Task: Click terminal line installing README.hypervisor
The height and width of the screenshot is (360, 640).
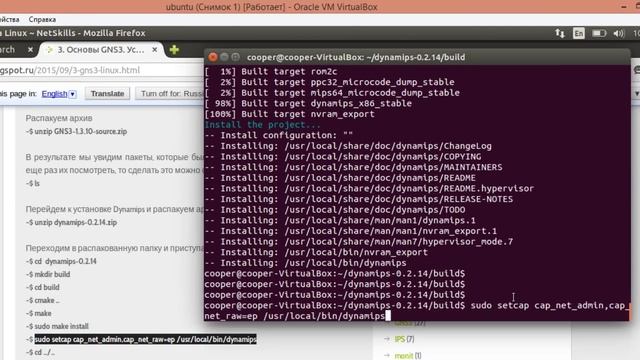Action: click(369, 188)
